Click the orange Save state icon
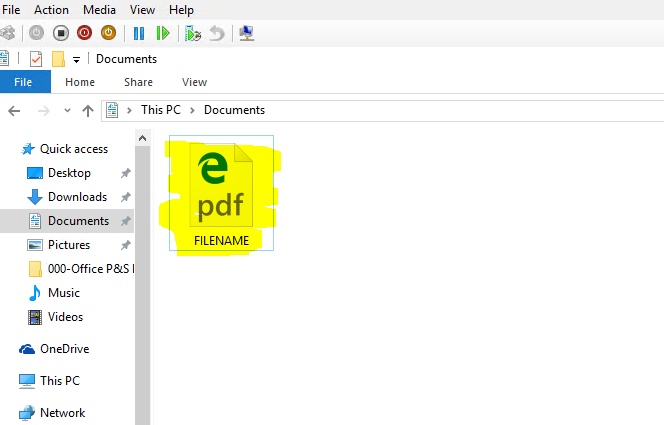The height and width of the screenshot is (425, 664). click(x=108, y=33)
